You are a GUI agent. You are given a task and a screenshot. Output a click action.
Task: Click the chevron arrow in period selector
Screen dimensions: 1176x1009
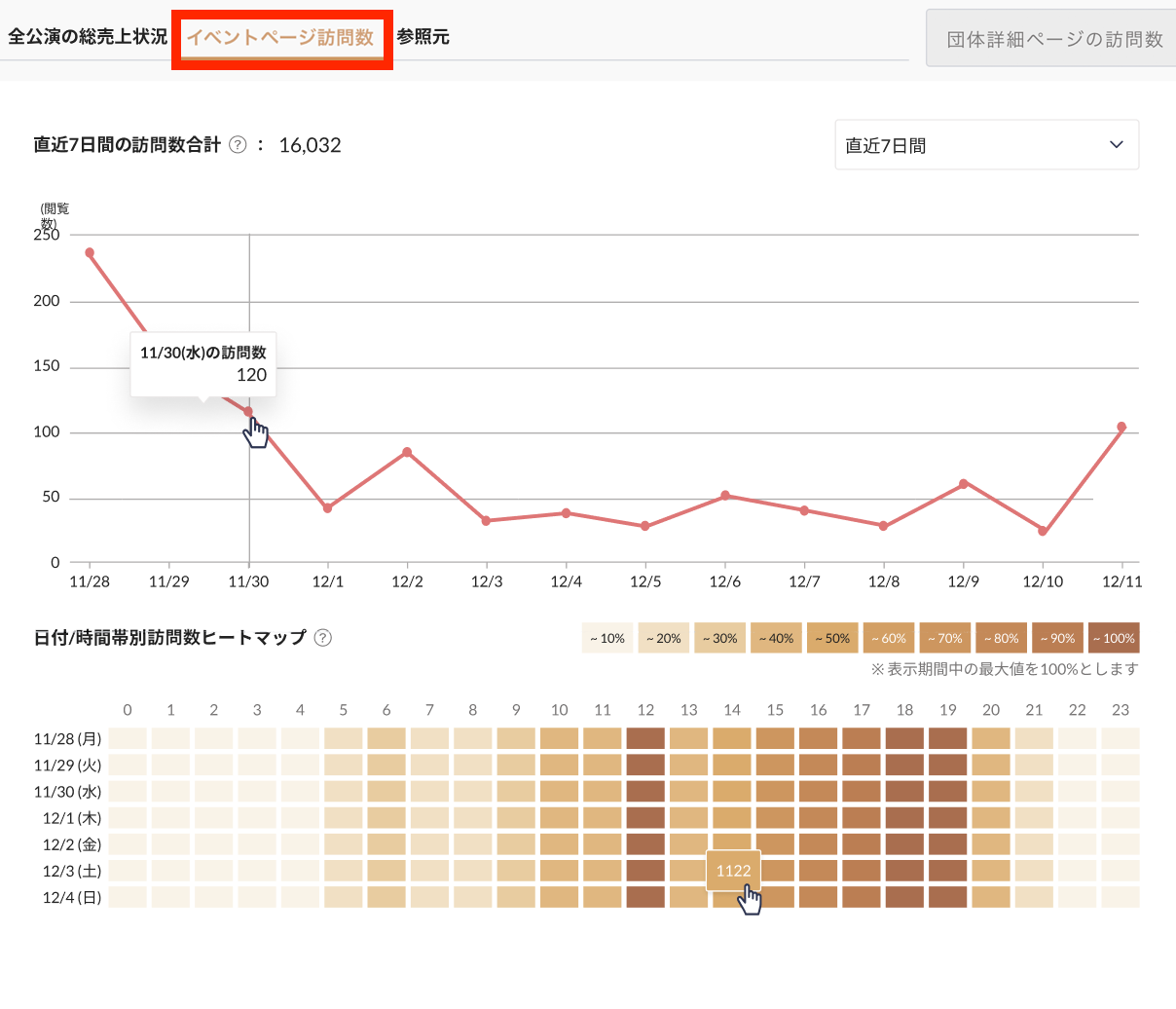pos(1116,145)
